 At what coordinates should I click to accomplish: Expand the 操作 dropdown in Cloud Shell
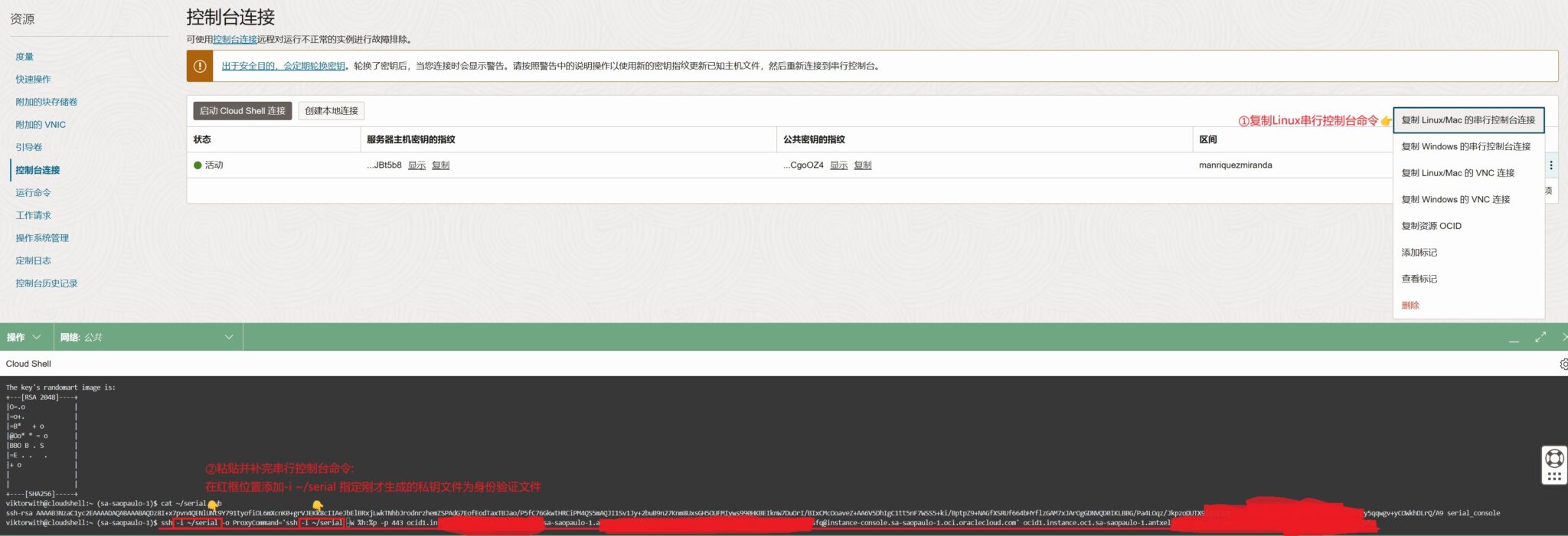[x=24, y=337]
